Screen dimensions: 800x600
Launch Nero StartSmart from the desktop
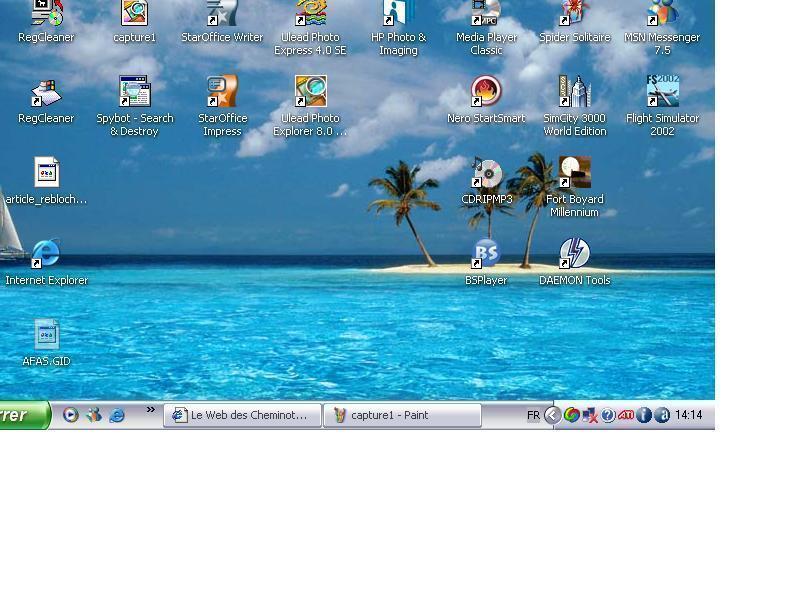pos(486,92)
